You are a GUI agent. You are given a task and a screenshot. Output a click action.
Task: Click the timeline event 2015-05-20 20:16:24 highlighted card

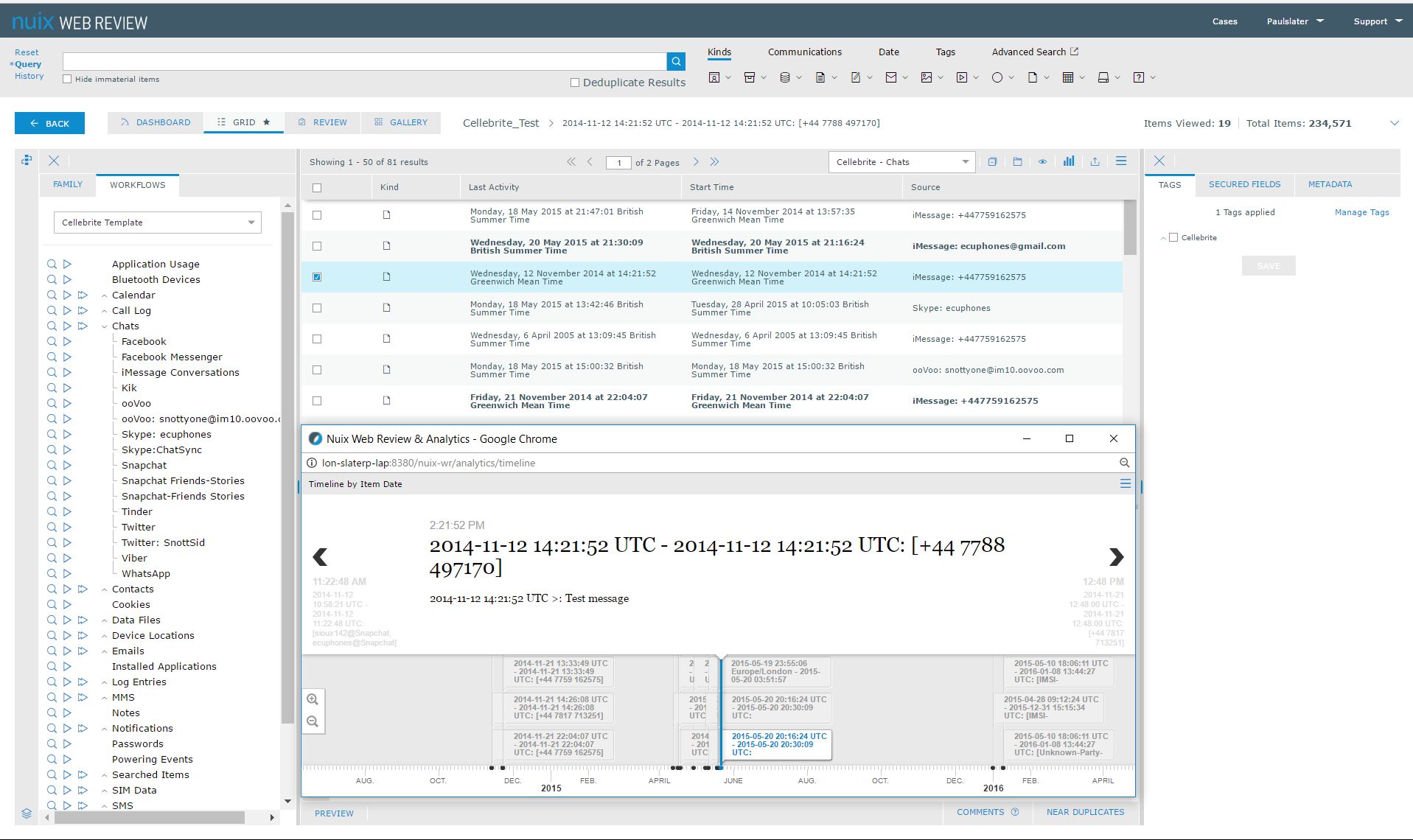[x=777, y=744]
